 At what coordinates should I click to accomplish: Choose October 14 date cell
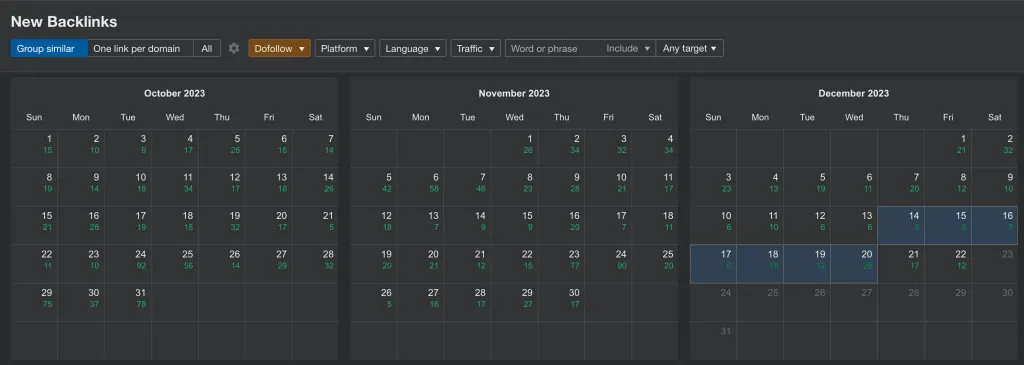coord(316,187)
